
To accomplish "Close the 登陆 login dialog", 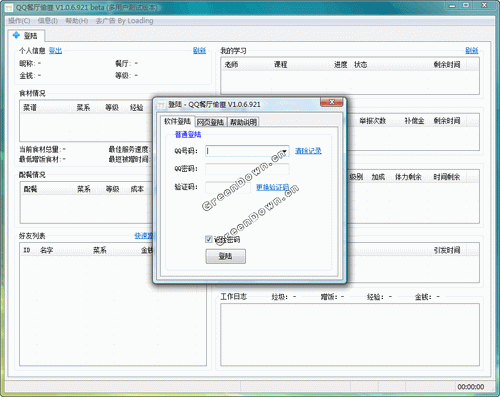I will point(331,102).
